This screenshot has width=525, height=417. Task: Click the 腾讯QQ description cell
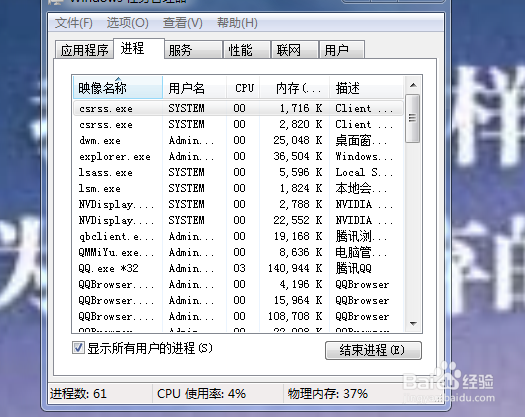click(x=354, y=268)
